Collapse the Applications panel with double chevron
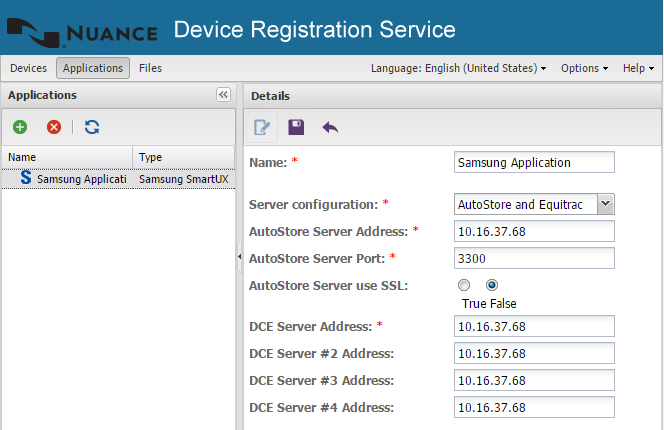 click(x=222, y=95)
